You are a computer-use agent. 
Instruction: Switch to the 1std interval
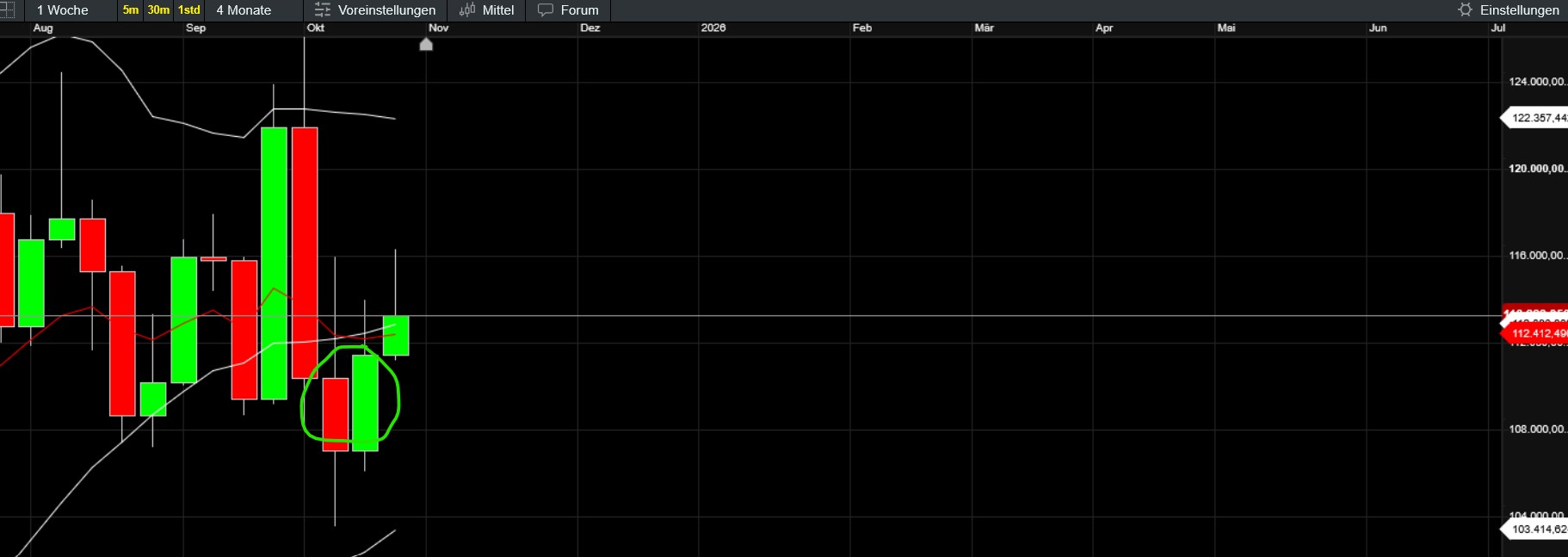point(189,10)
